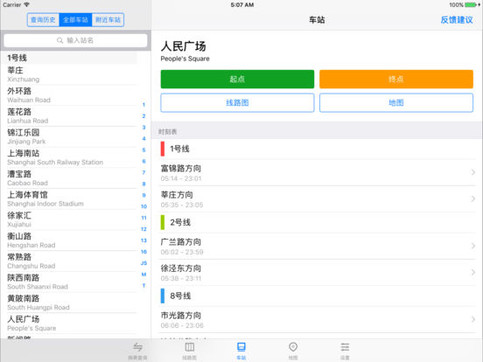Click blue Line 8 color marker
Screen dimensions: 483x362
163,296
